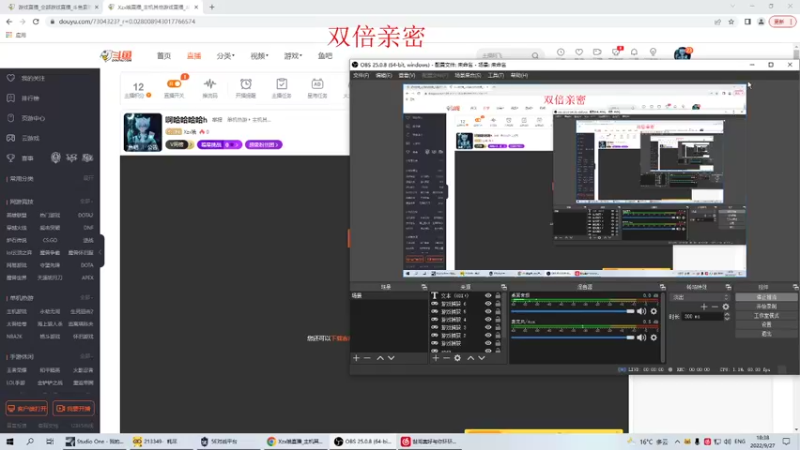Expand the 视频 video dropdown in Douyu nav
800x450 pixels.
pyautogui.click(x=259, y=56)
